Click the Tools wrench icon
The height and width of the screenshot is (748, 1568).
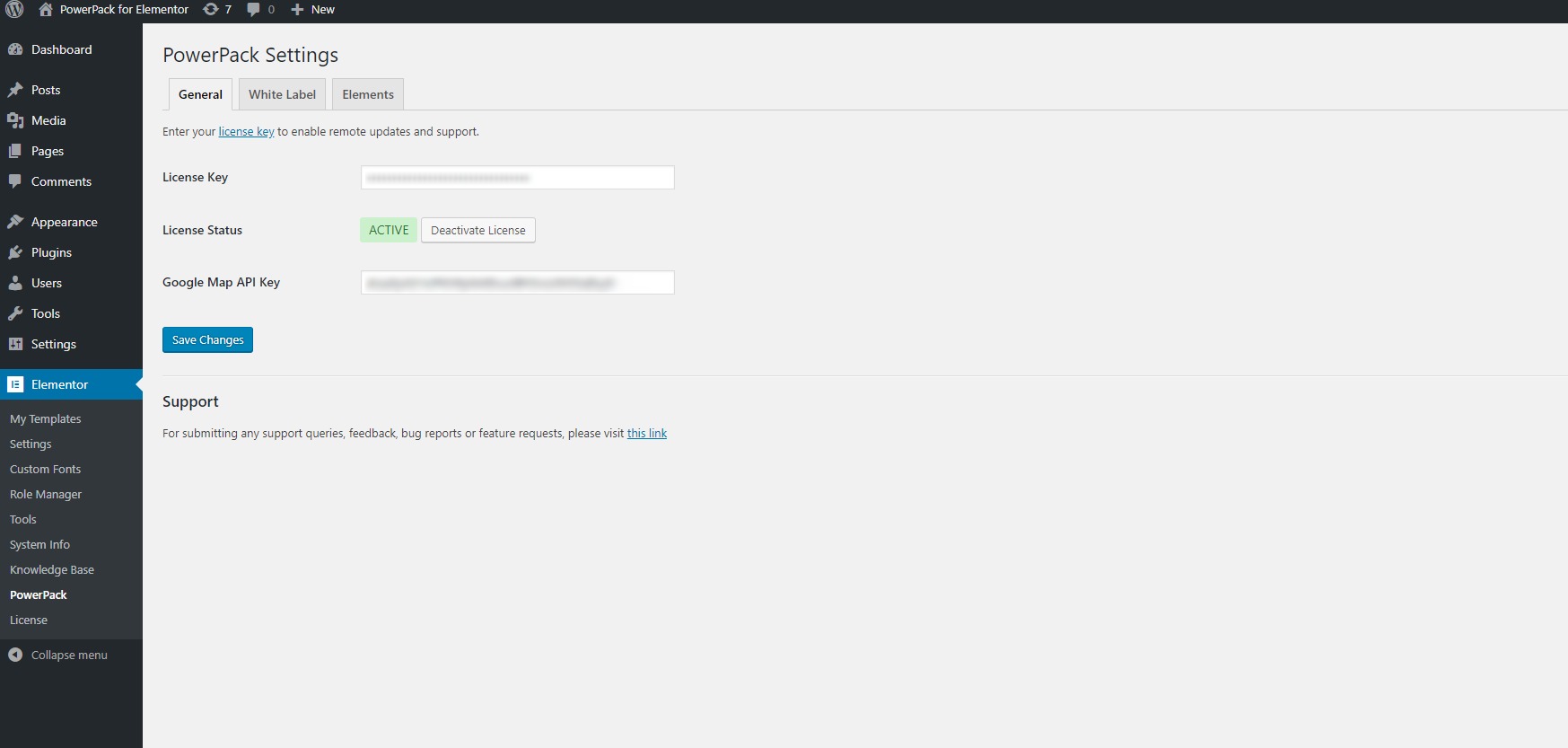(x=15, y=313)
